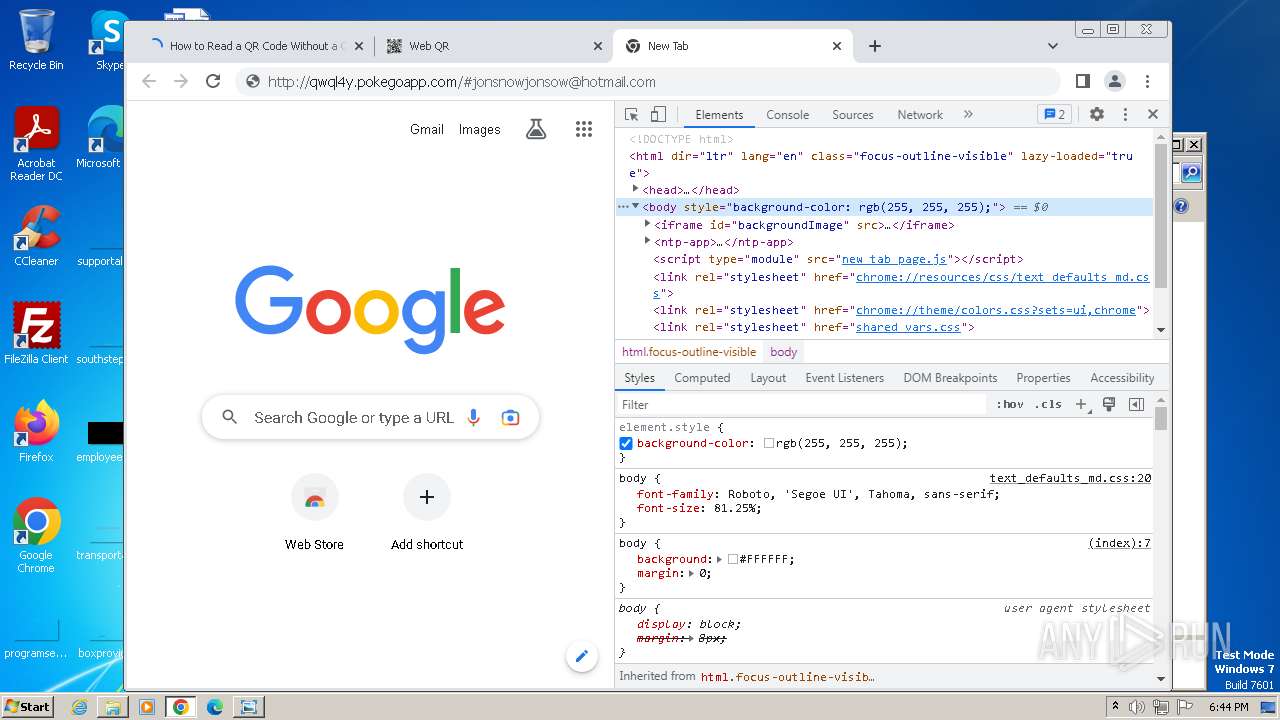Open tab search dropdown arrow
The height and width of the screenshot is (720, 1280).
[1053, 46]
